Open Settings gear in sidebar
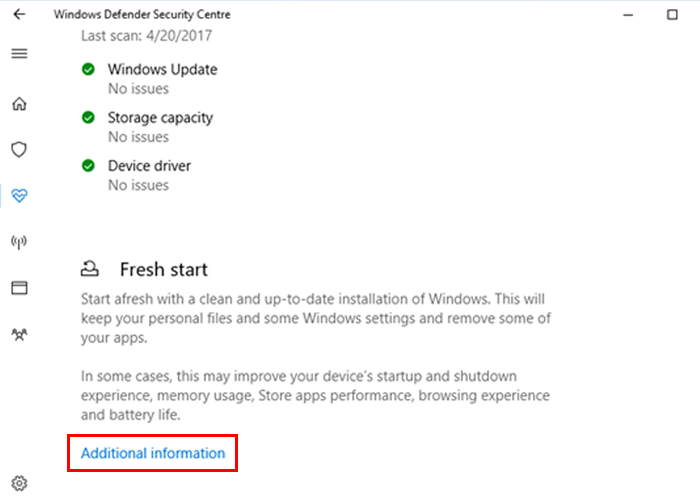700x500 pixels. click(19, 483)
